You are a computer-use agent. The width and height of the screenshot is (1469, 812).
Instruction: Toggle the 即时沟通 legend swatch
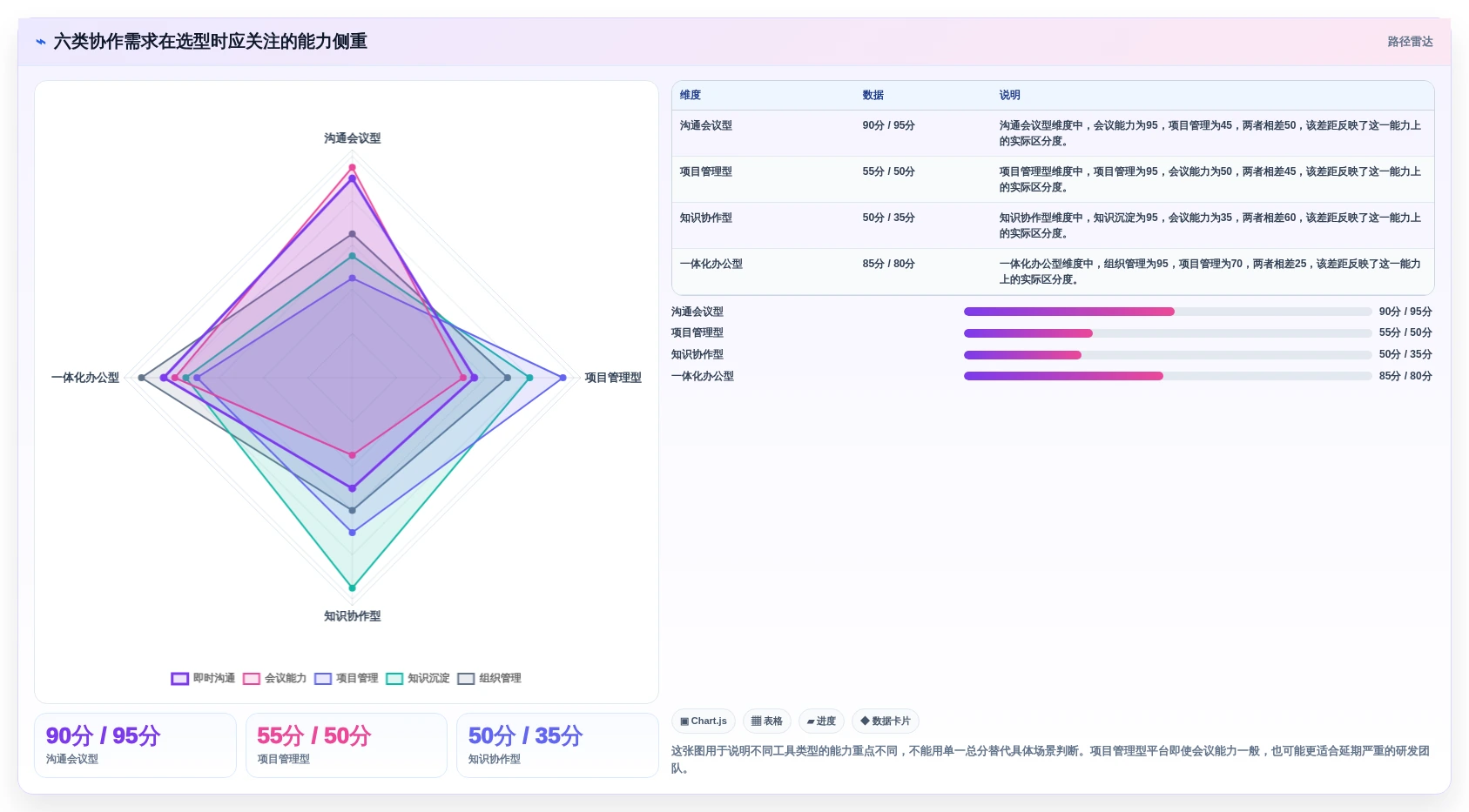point(180,679)
